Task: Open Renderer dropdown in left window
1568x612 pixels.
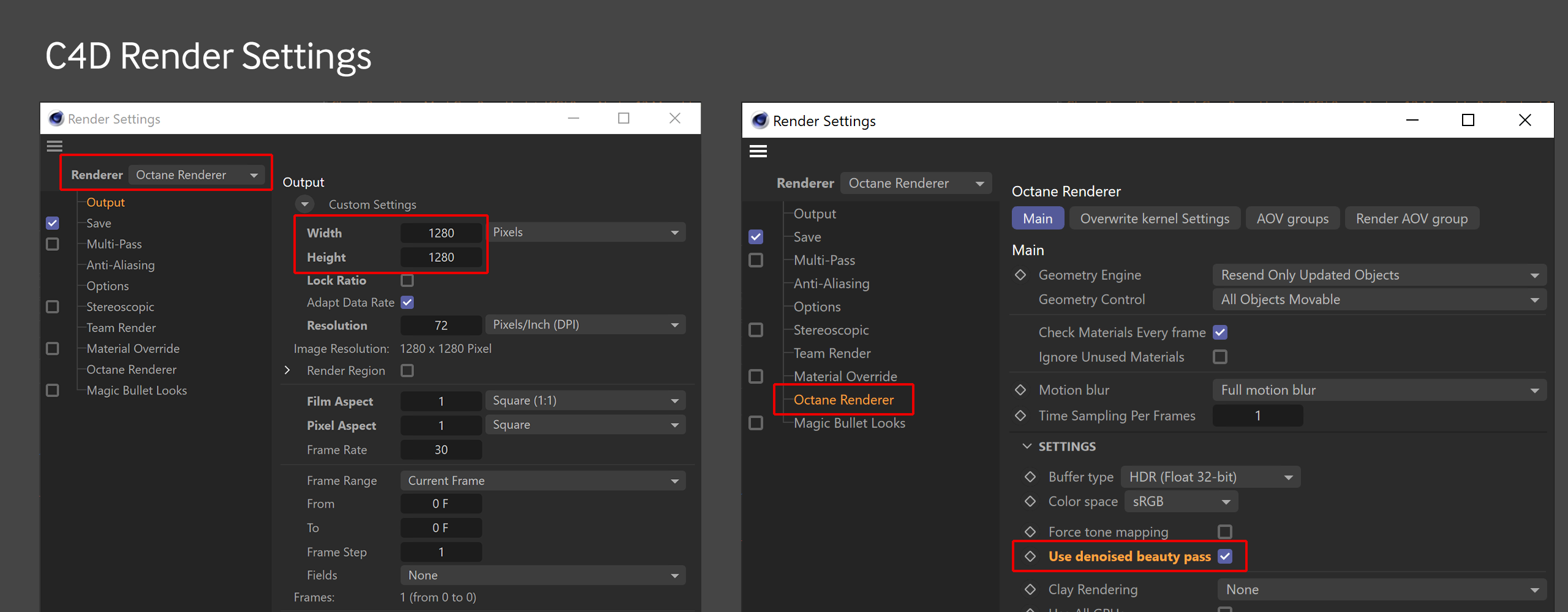Action: coord(197,175)
